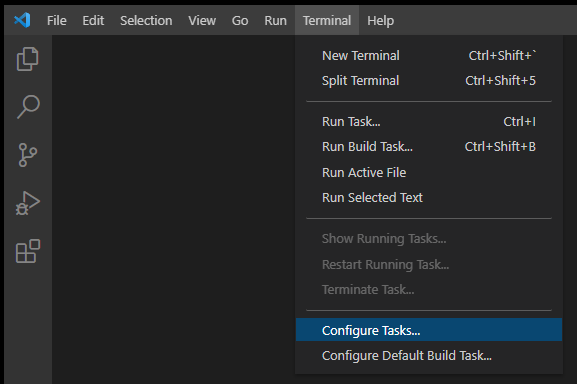Open the Extensions view icon

tap(28, 251)
